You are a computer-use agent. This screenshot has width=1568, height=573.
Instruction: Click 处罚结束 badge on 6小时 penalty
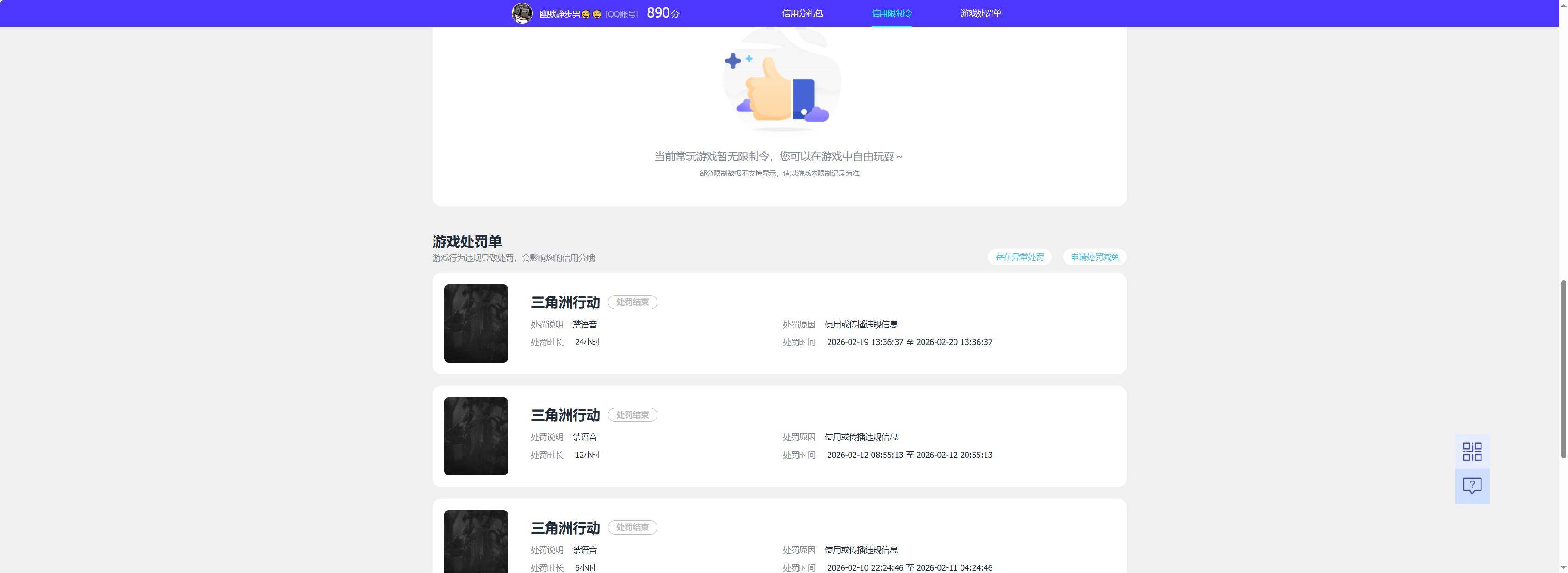tap(632, 527)
